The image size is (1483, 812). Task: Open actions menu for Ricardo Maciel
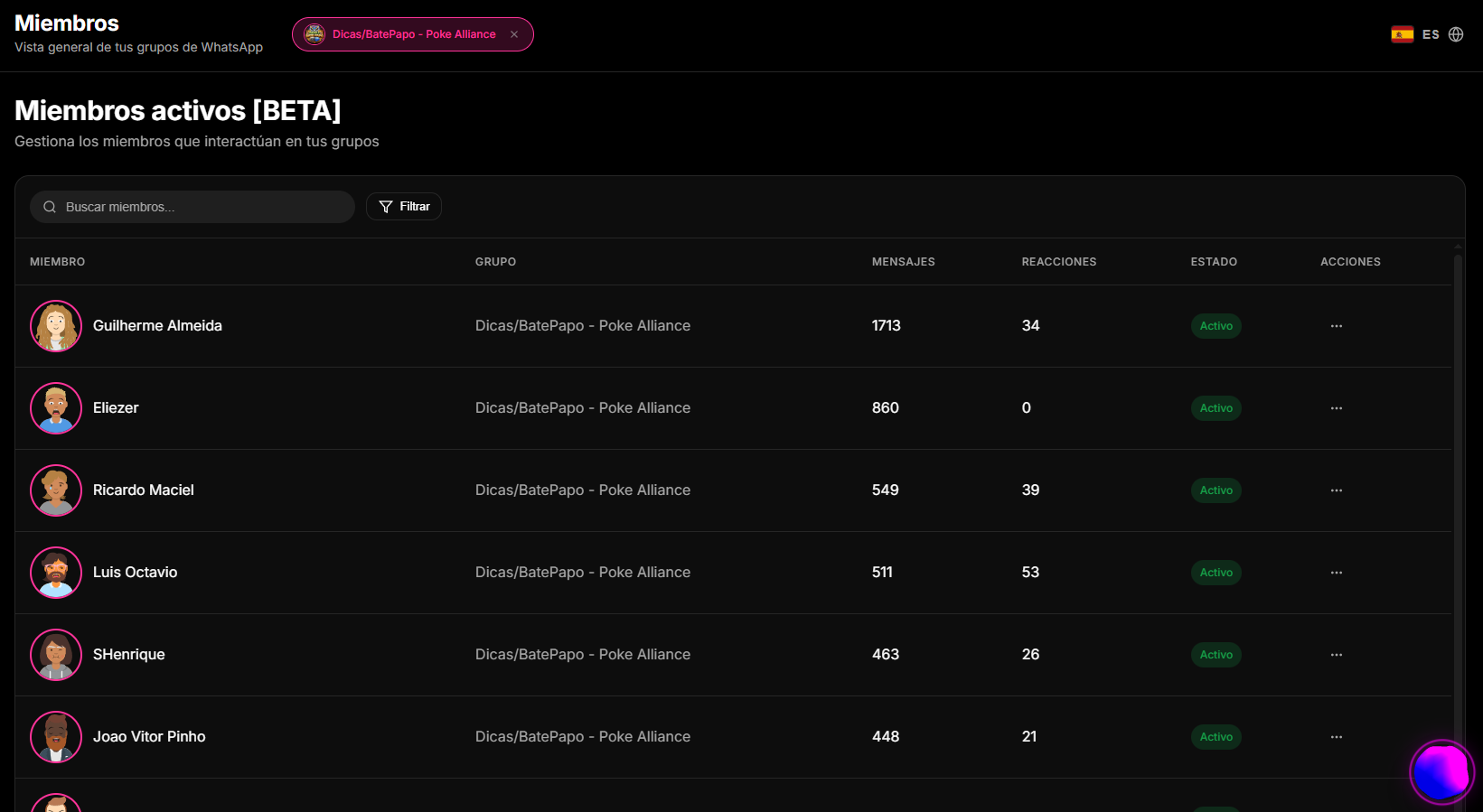1337,490
